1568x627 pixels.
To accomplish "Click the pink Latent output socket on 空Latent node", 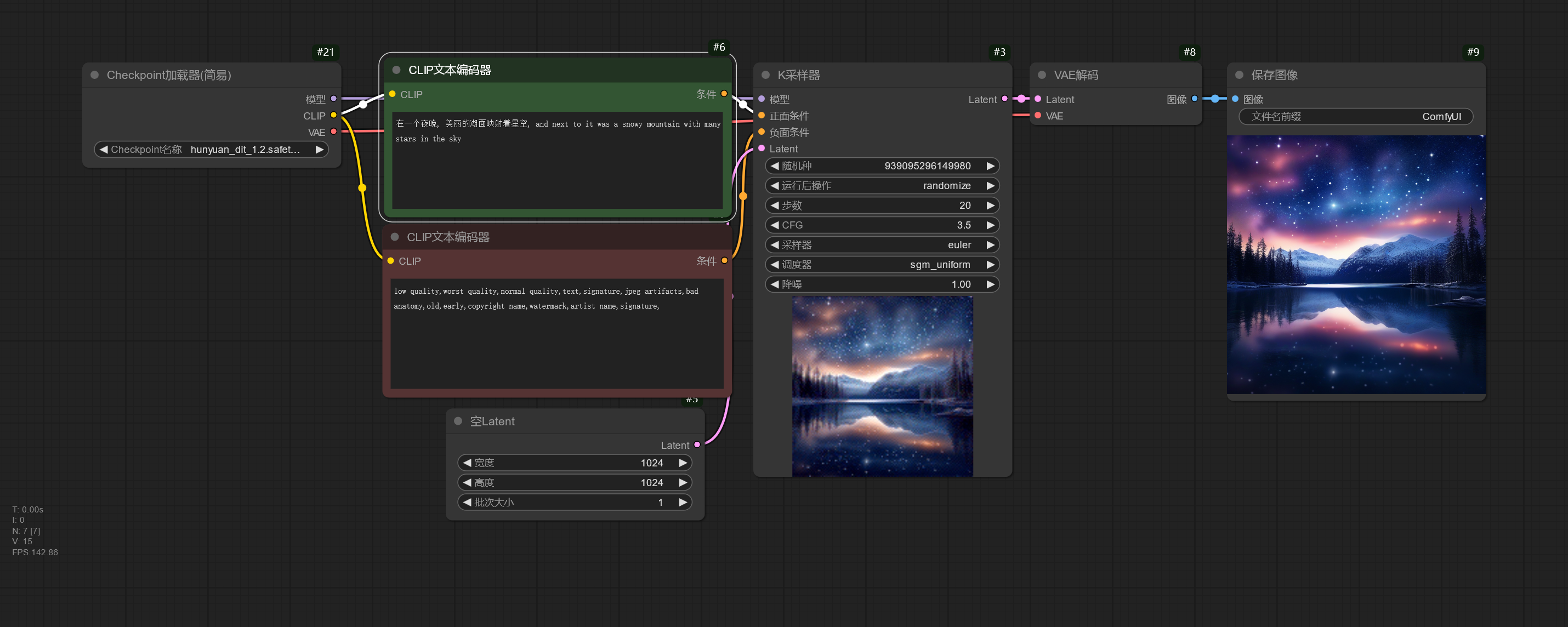I will click(697, 445).
